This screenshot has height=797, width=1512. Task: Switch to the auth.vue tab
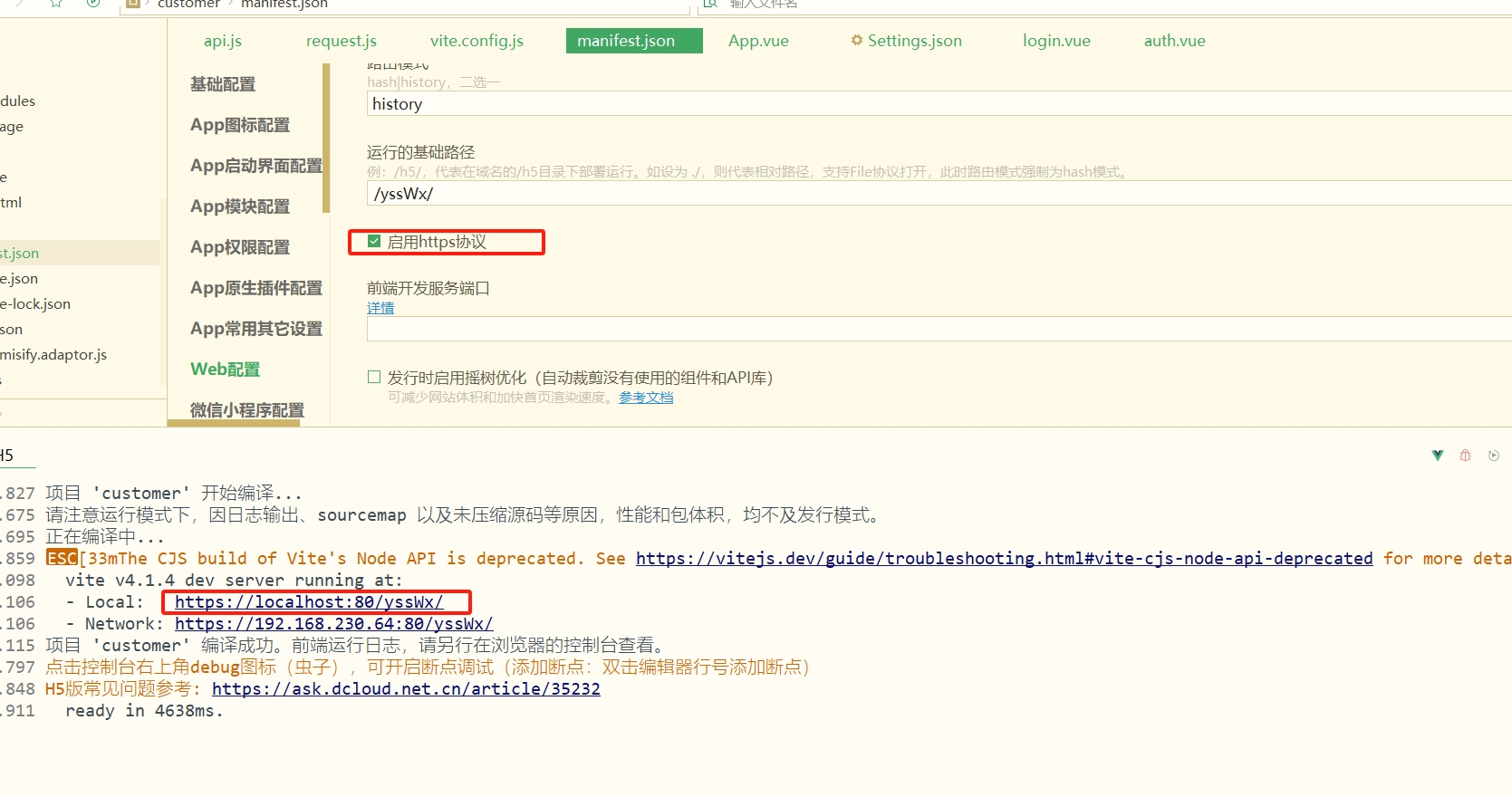click(x=1174, y=41)
